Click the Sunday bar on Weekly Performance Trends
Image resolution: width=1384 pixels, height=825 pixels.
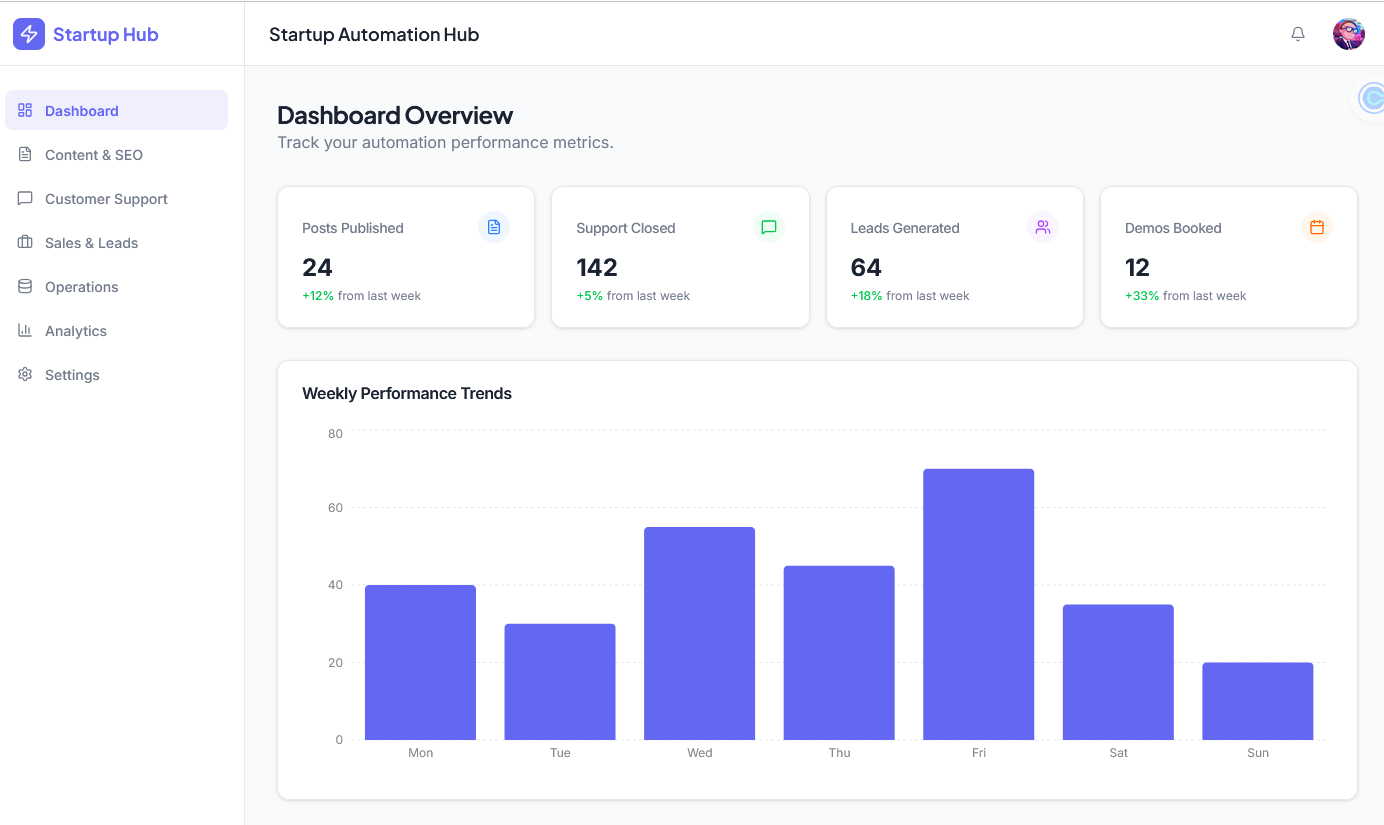[x=1257, y=700]
